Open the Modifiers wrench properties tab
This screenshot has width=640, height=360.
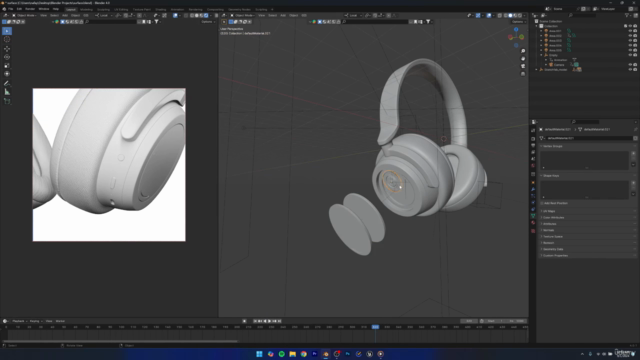(533, 189)
